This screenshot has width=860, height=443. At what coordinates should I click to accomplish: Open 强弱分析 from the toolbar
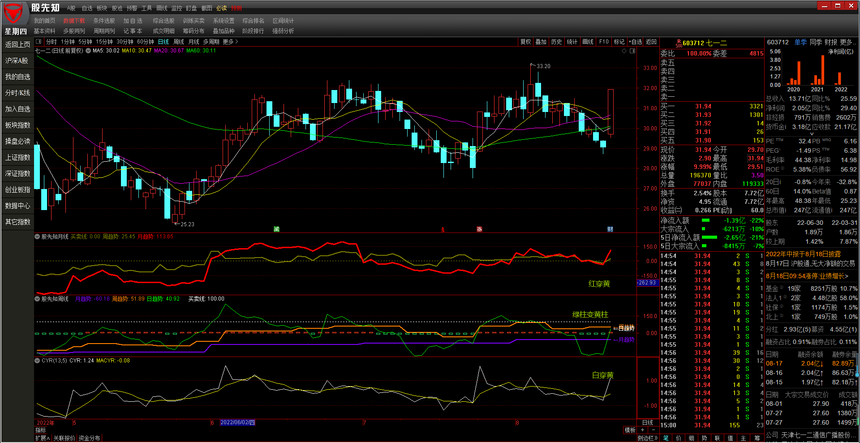point(283,31)
